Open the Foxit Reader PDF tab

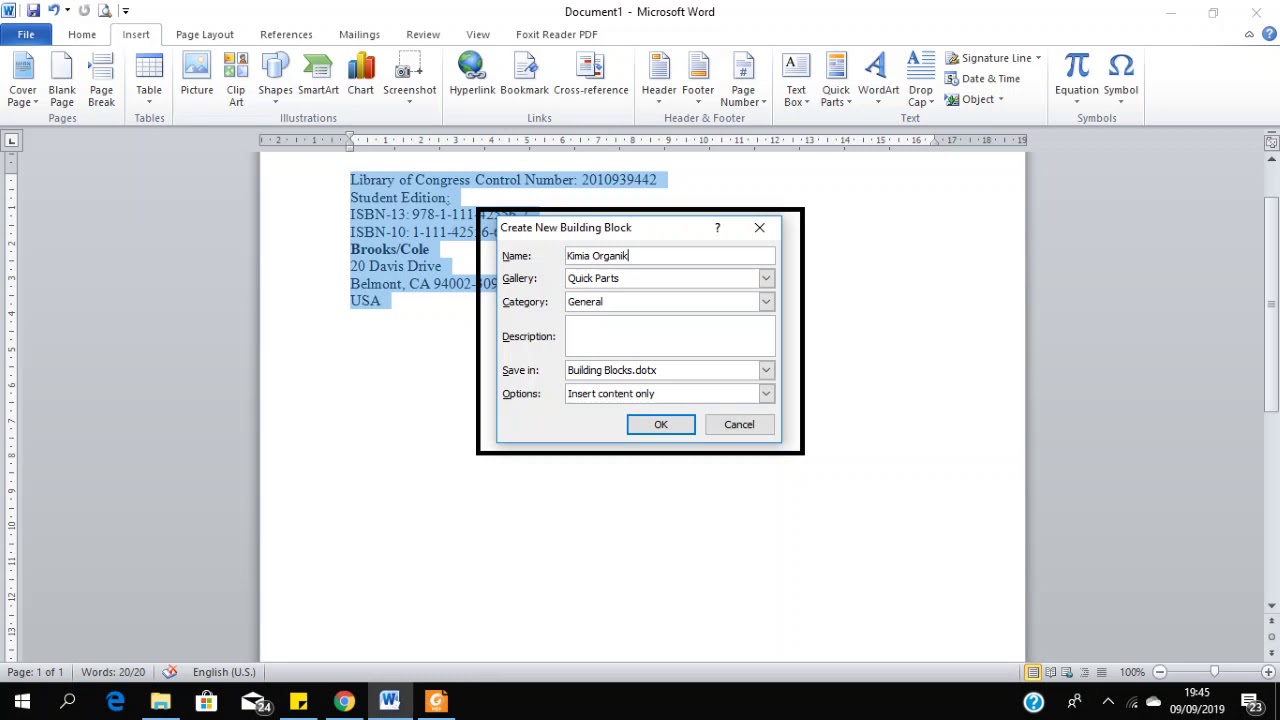click(x=557, y=35)
